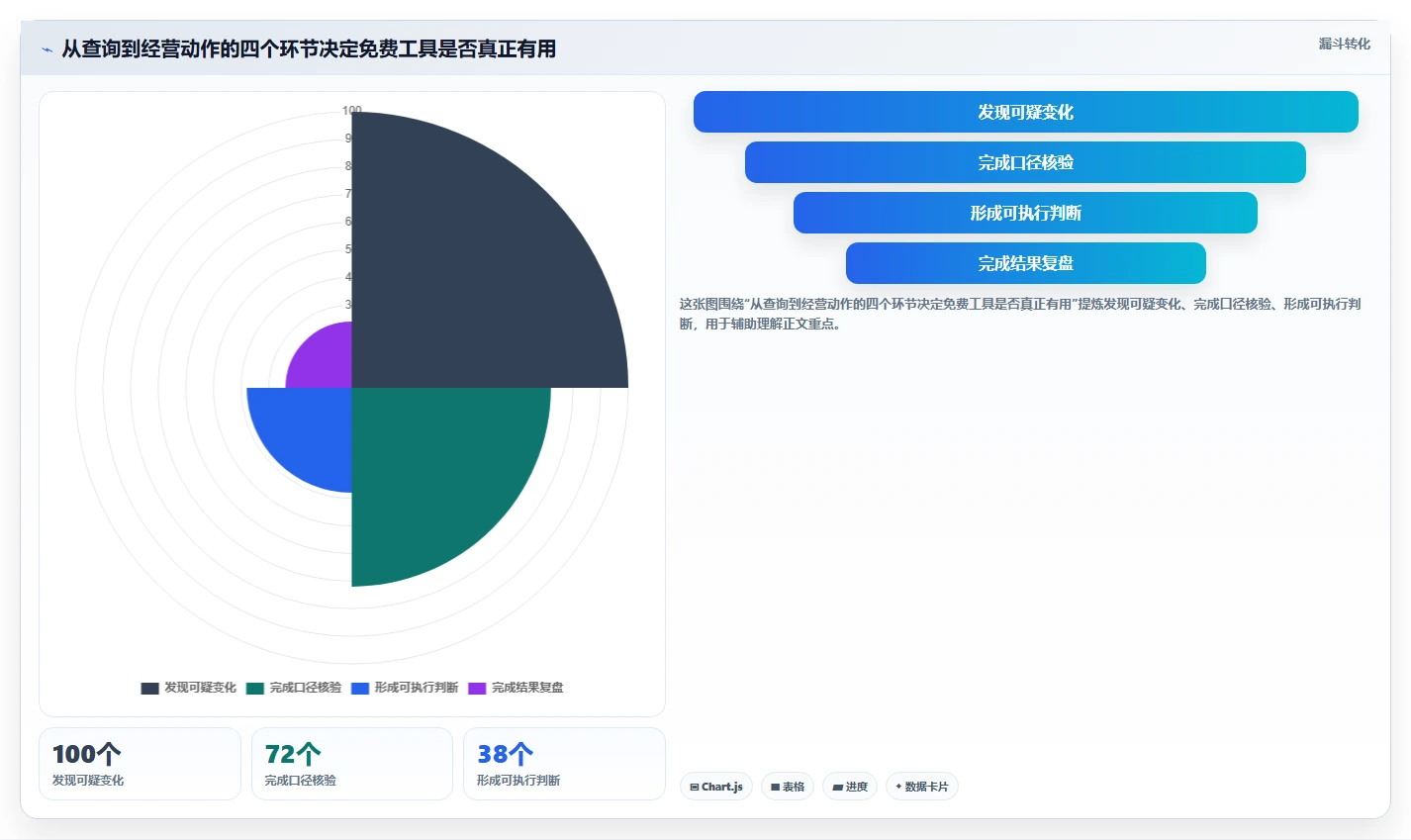Click the icon inside 进度 chip
Screen dimensions: 1411x840
(837, 788)
